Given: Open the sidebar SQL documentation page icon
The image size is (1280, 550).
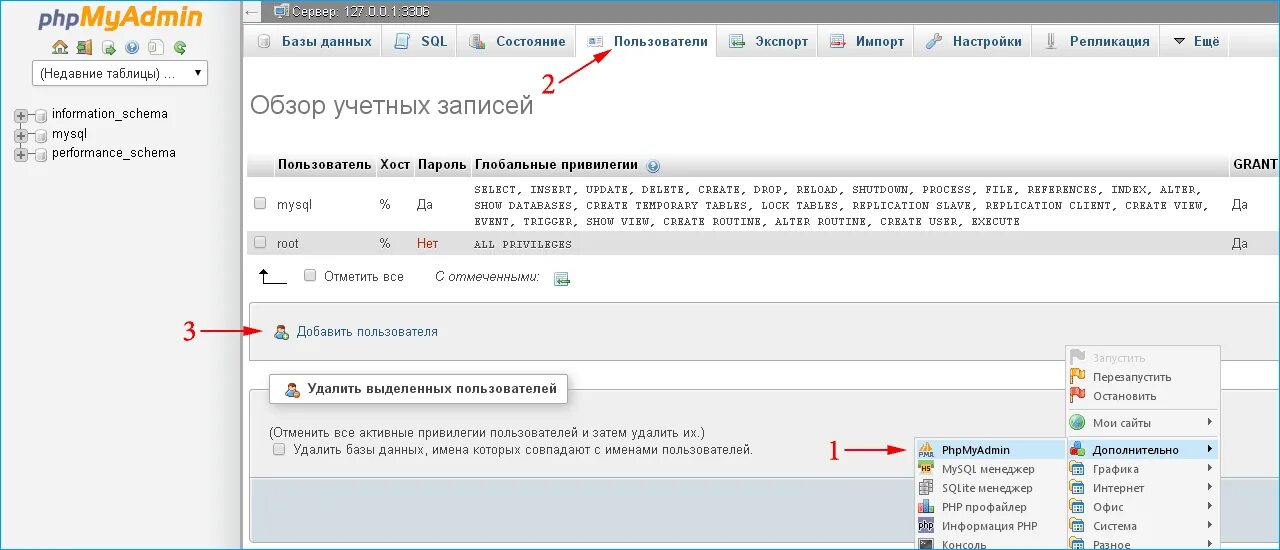Looking at the screenshot, I should point(156,47).
